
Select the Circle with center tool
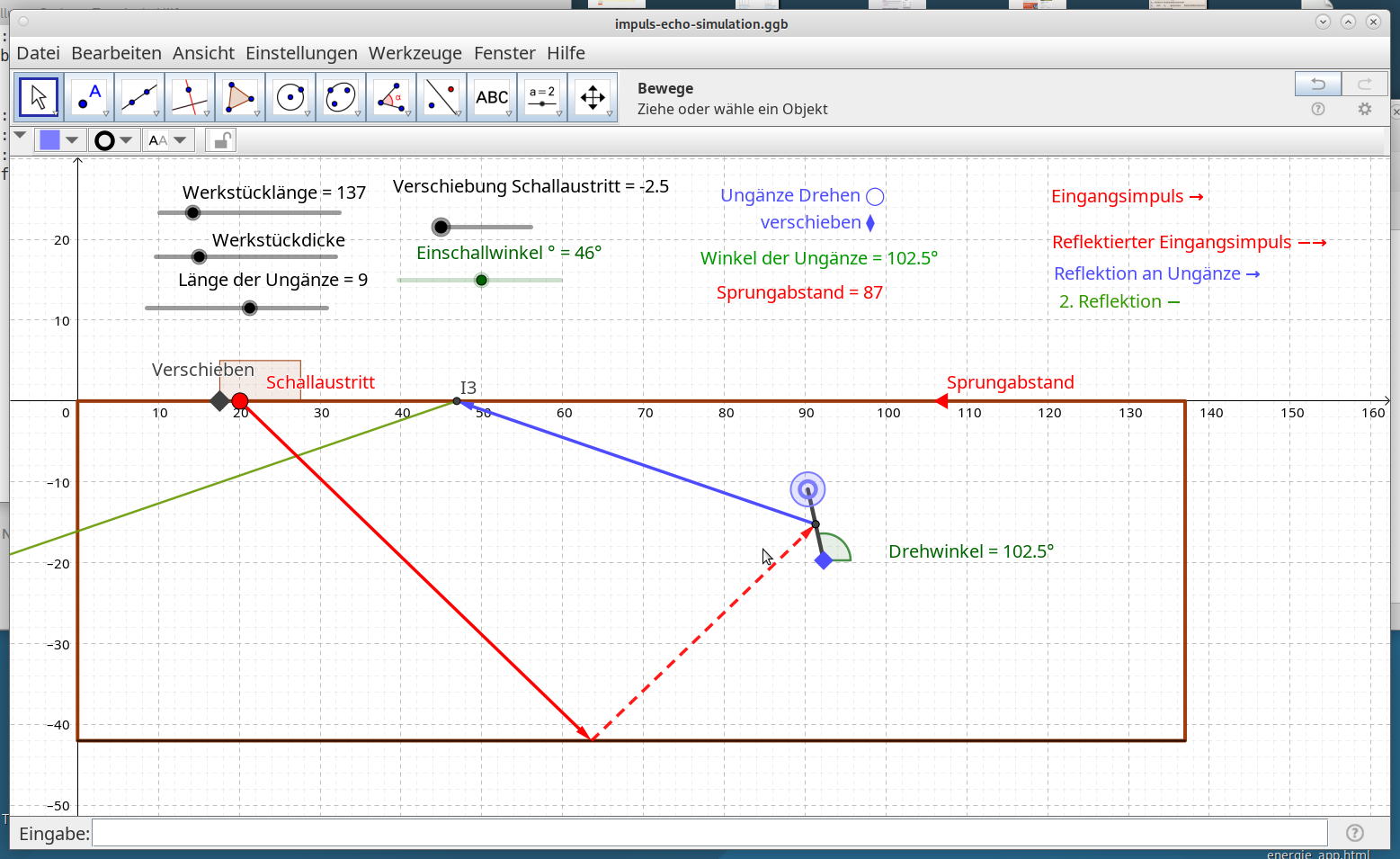coord(290,97)
